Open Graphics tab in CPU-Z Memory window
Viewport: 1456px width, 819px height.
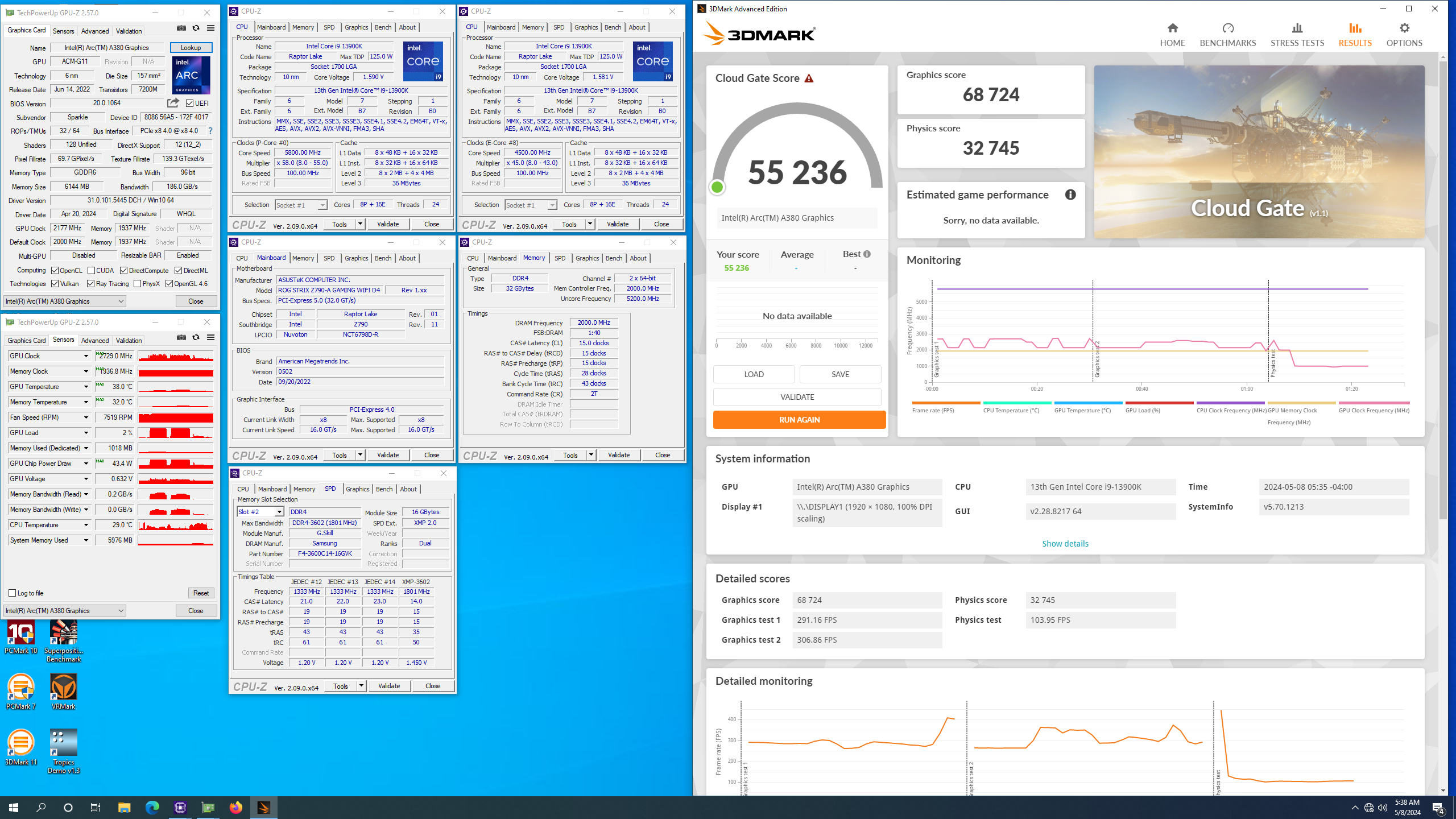[x=587, y=258]
